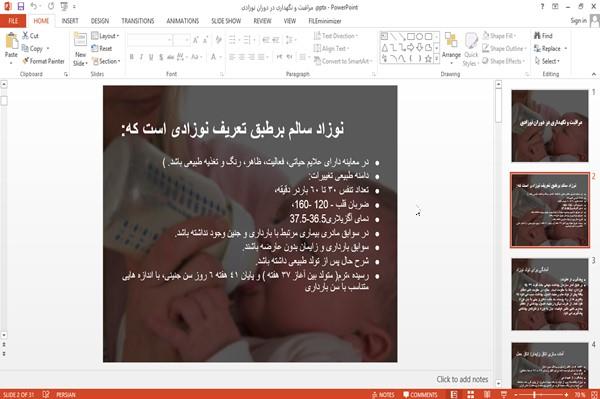The width and height of the screenshot is (600, 399).
Task: Decrease font size icon
Action: point(205,40)
